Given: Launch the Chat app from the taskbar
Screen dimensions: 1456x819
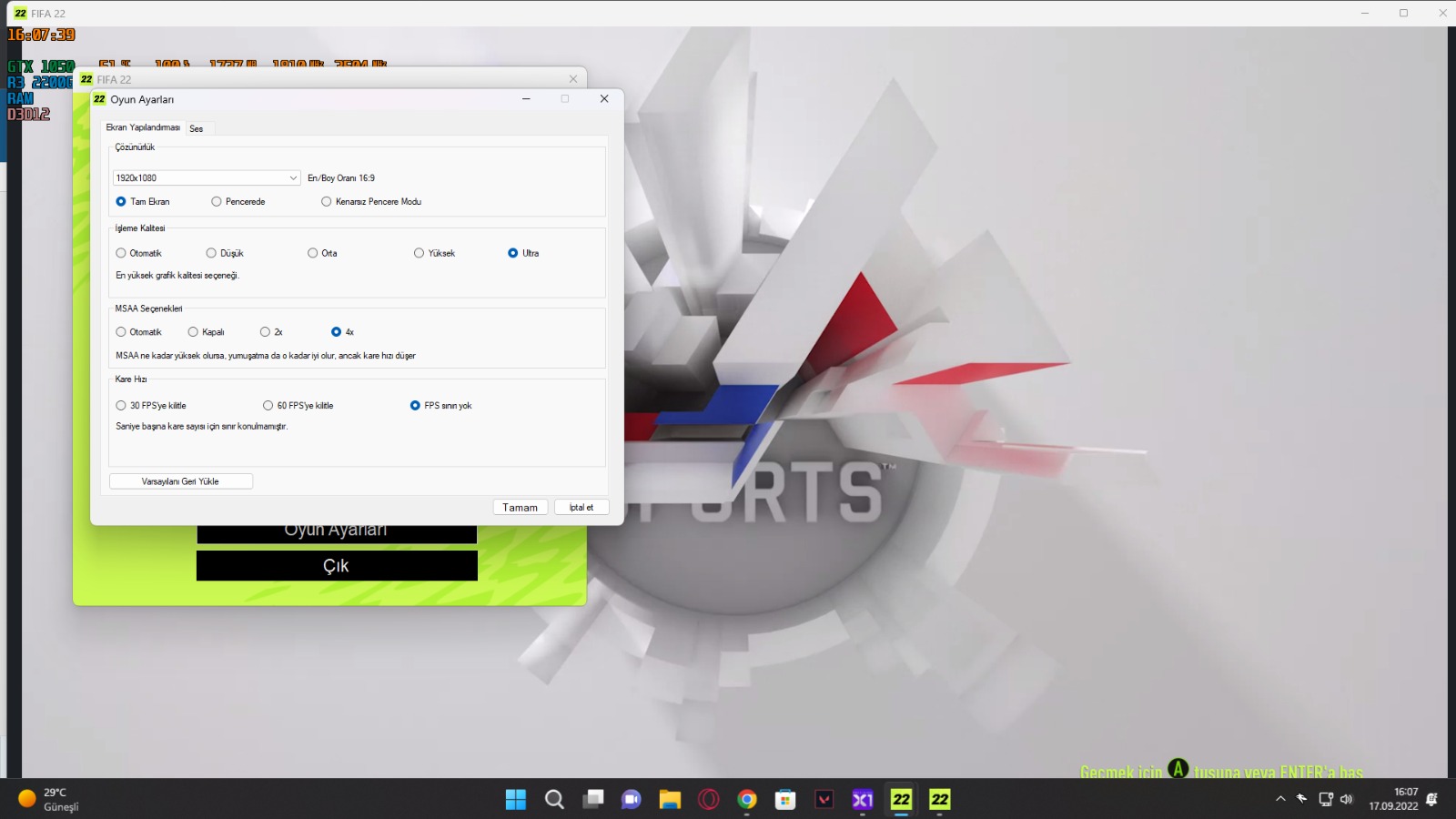Looking at the screenshot, I should (x=632, y=799).
